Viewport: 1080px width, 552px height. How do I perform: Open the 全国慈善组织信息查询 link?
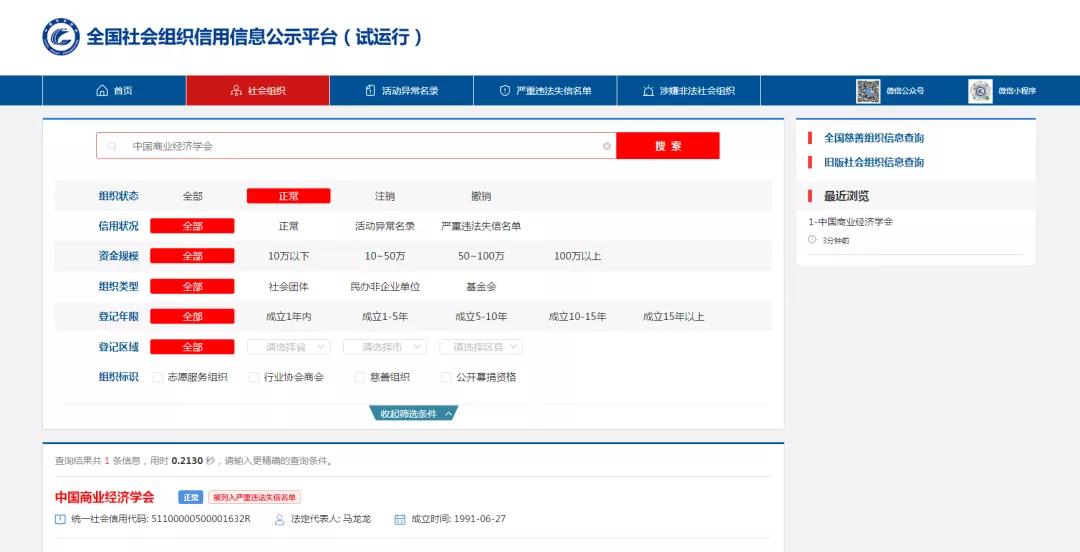[874, 138]
